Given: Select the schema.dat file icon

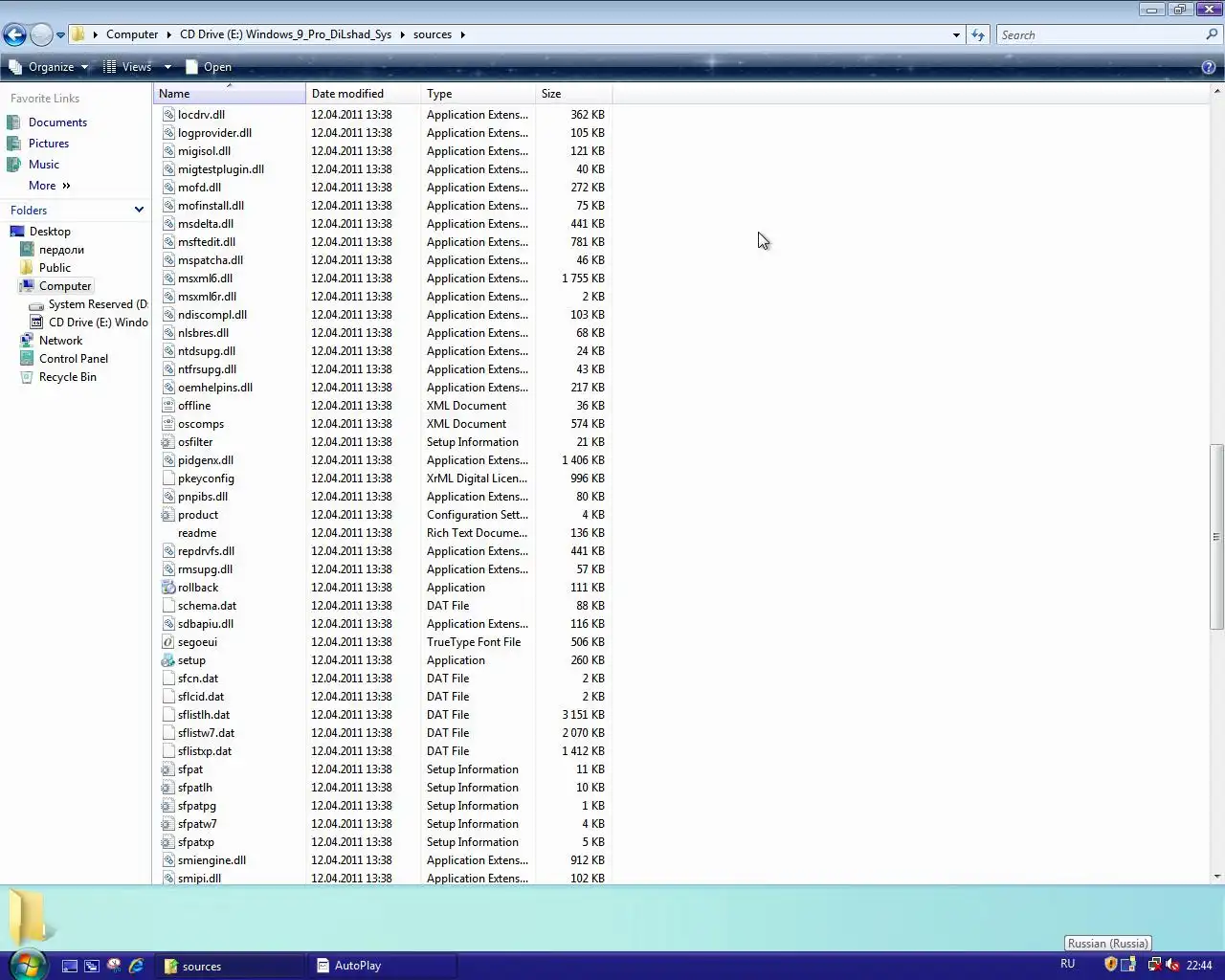Looking at the screenshot, I should pos(168,606).
